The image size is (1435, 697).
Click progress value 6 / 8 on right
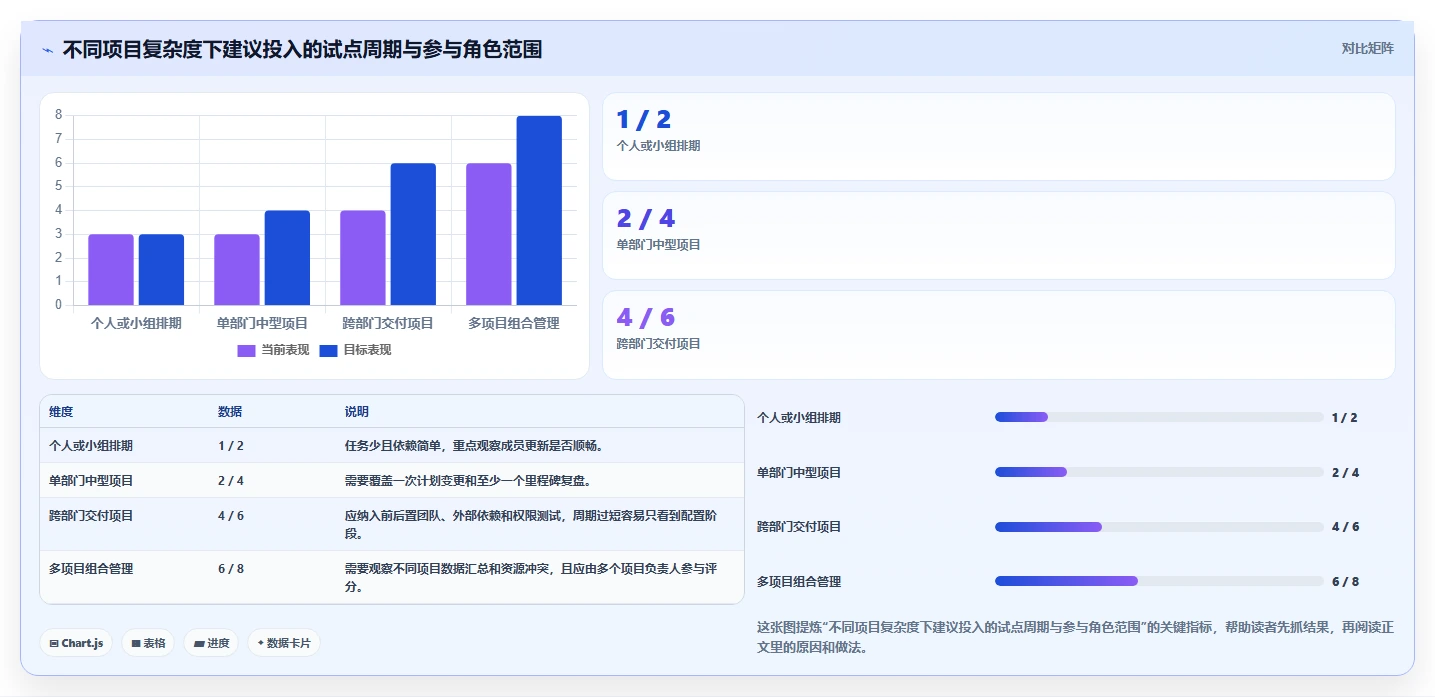(x=1345, y=581)
